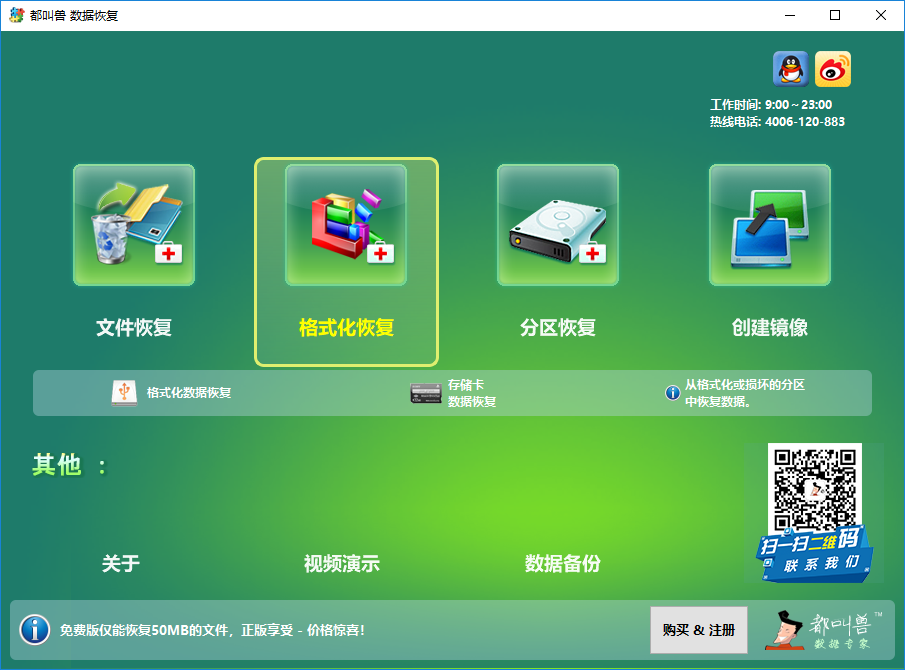
Task: Click the QR code contact image
Action: [x=816, y=490]
